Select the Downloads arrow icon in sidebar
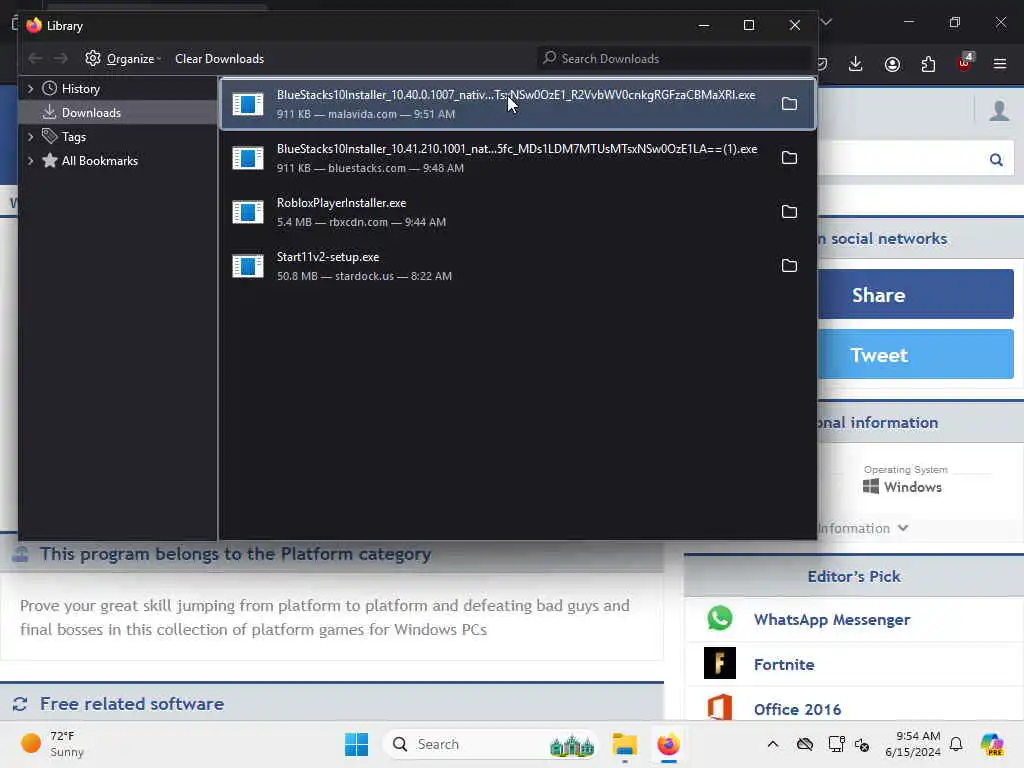This screenshot has width=1024, height=768. (50, 112)
